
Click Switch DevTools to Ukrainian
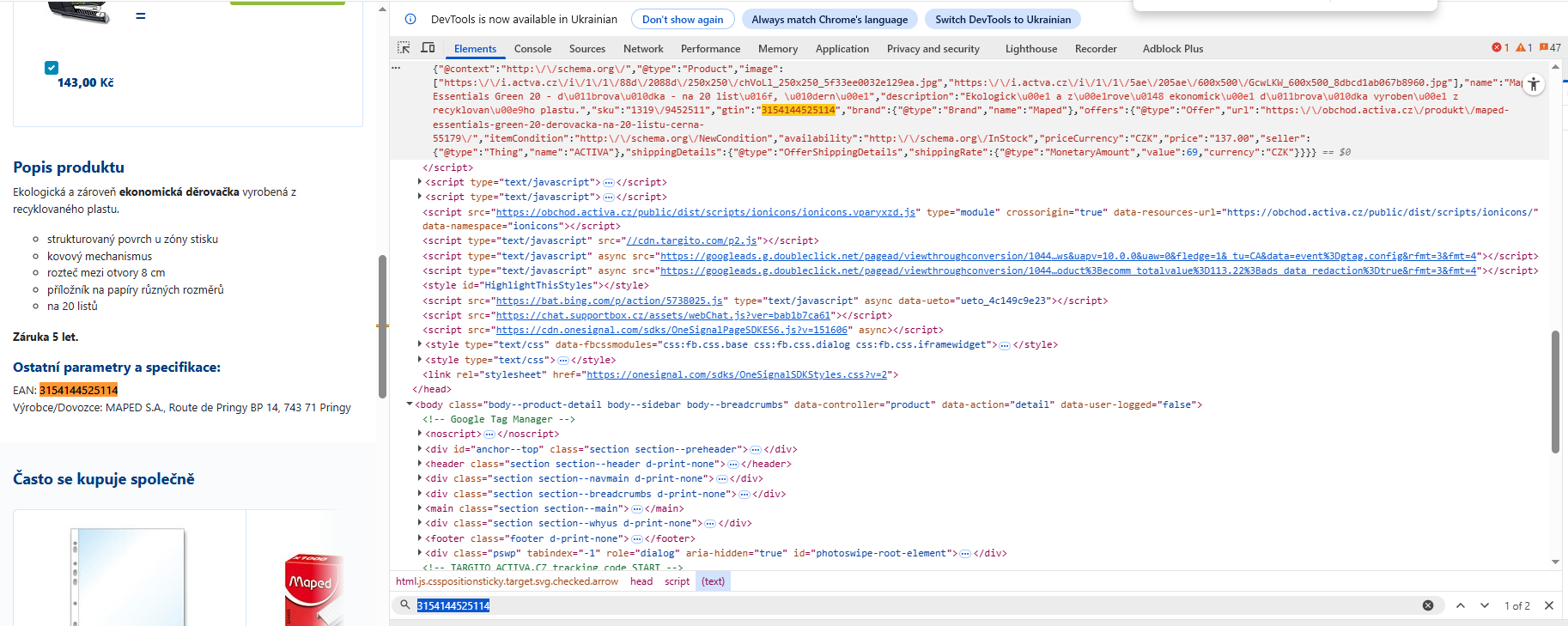coord(1003,19)
